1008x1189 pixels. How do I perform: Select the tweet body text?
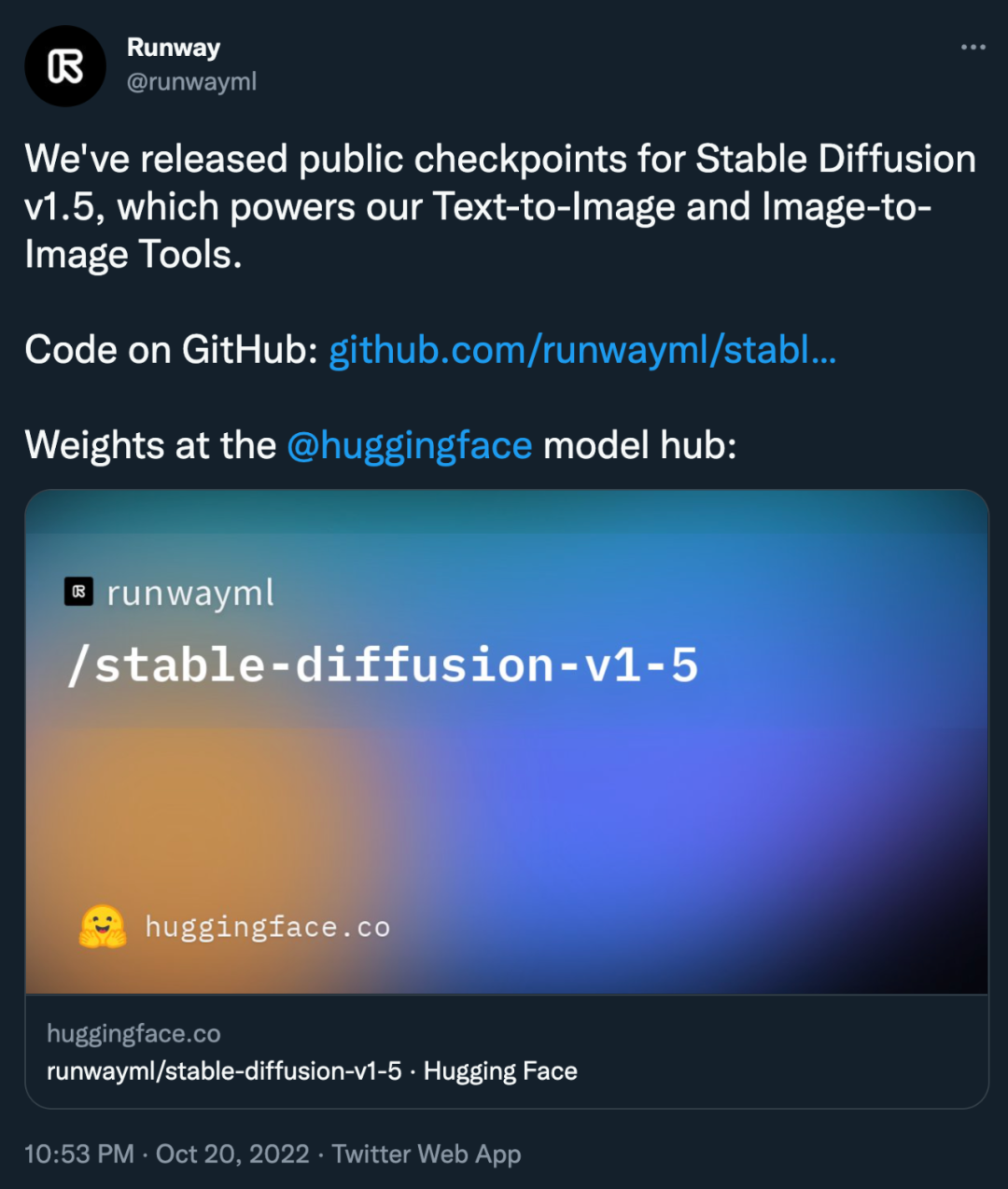point(467,205)
